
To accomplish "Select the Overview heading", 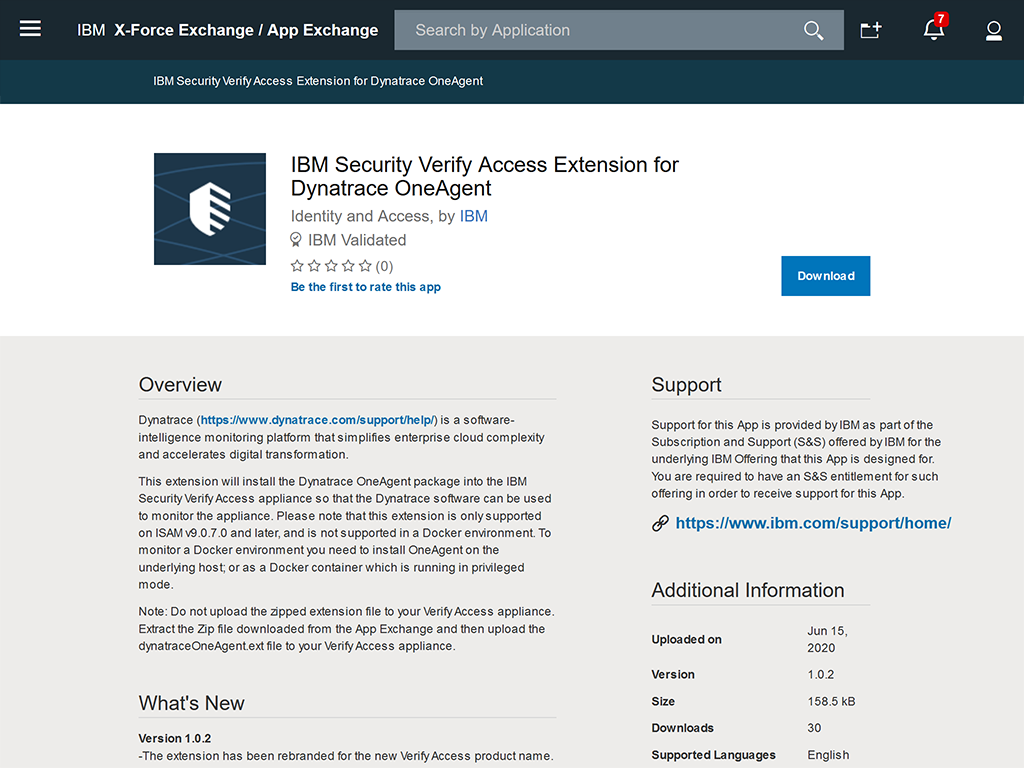I will point(180,385).
